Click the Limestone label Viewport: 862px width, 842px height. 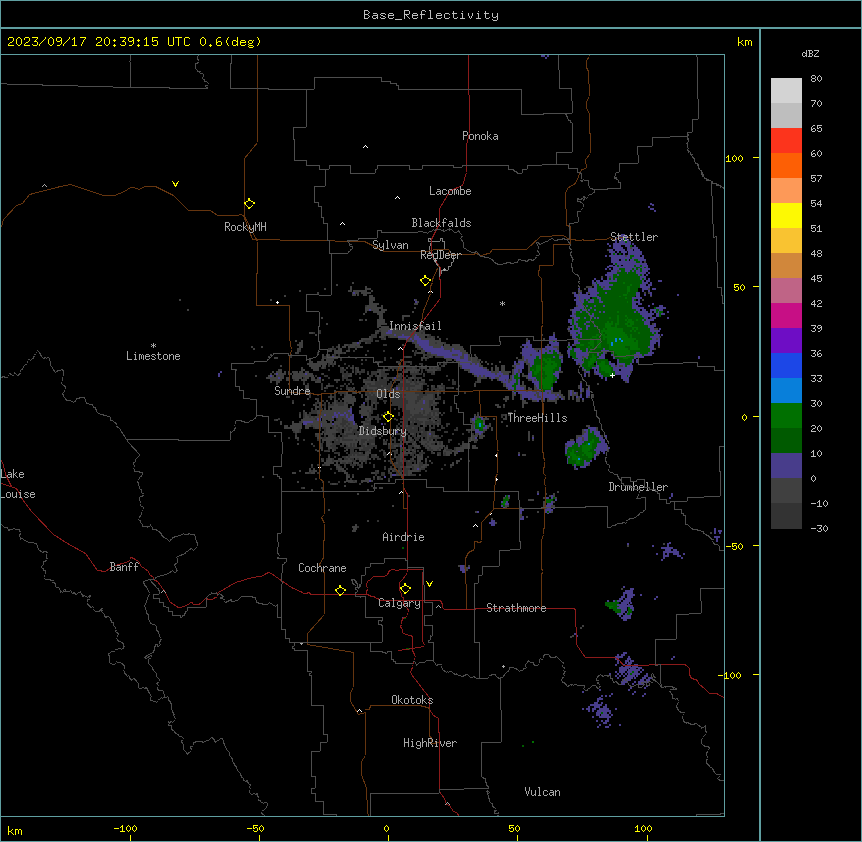[x=153, y=356]
